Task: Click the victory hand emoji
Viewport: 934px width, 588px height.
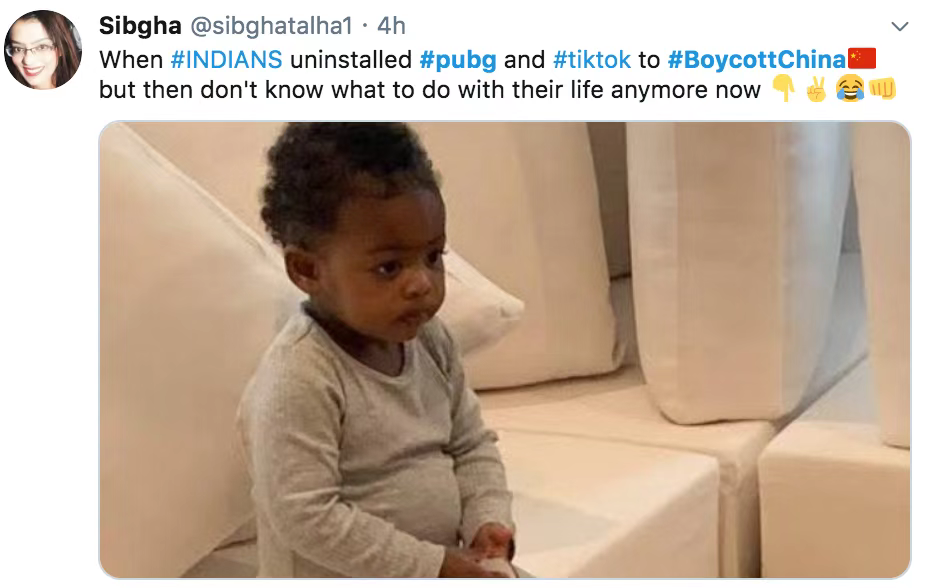Action: tap(816, 89)
